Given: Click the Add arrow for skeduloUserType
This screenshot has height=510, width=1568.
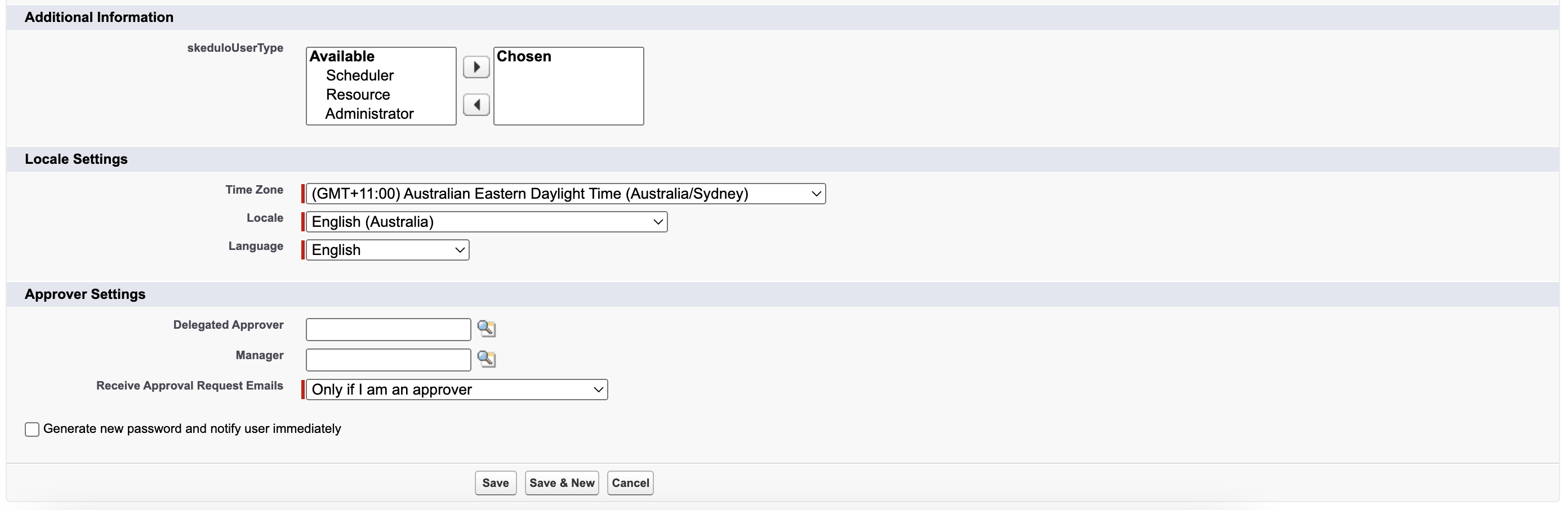Looking at the screenshot, I should click(476, 67).
